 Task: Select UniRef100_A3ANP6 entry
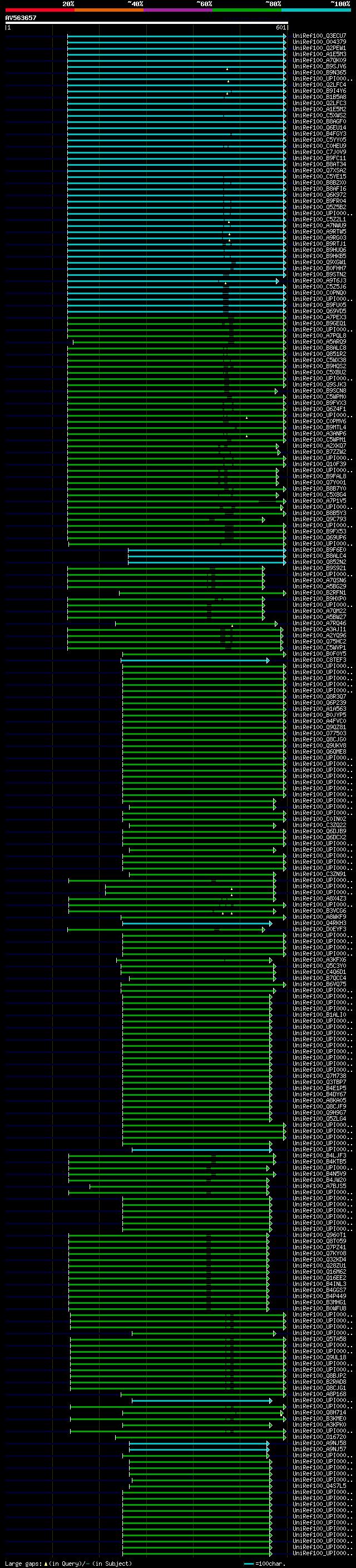(x=319, y=433)
